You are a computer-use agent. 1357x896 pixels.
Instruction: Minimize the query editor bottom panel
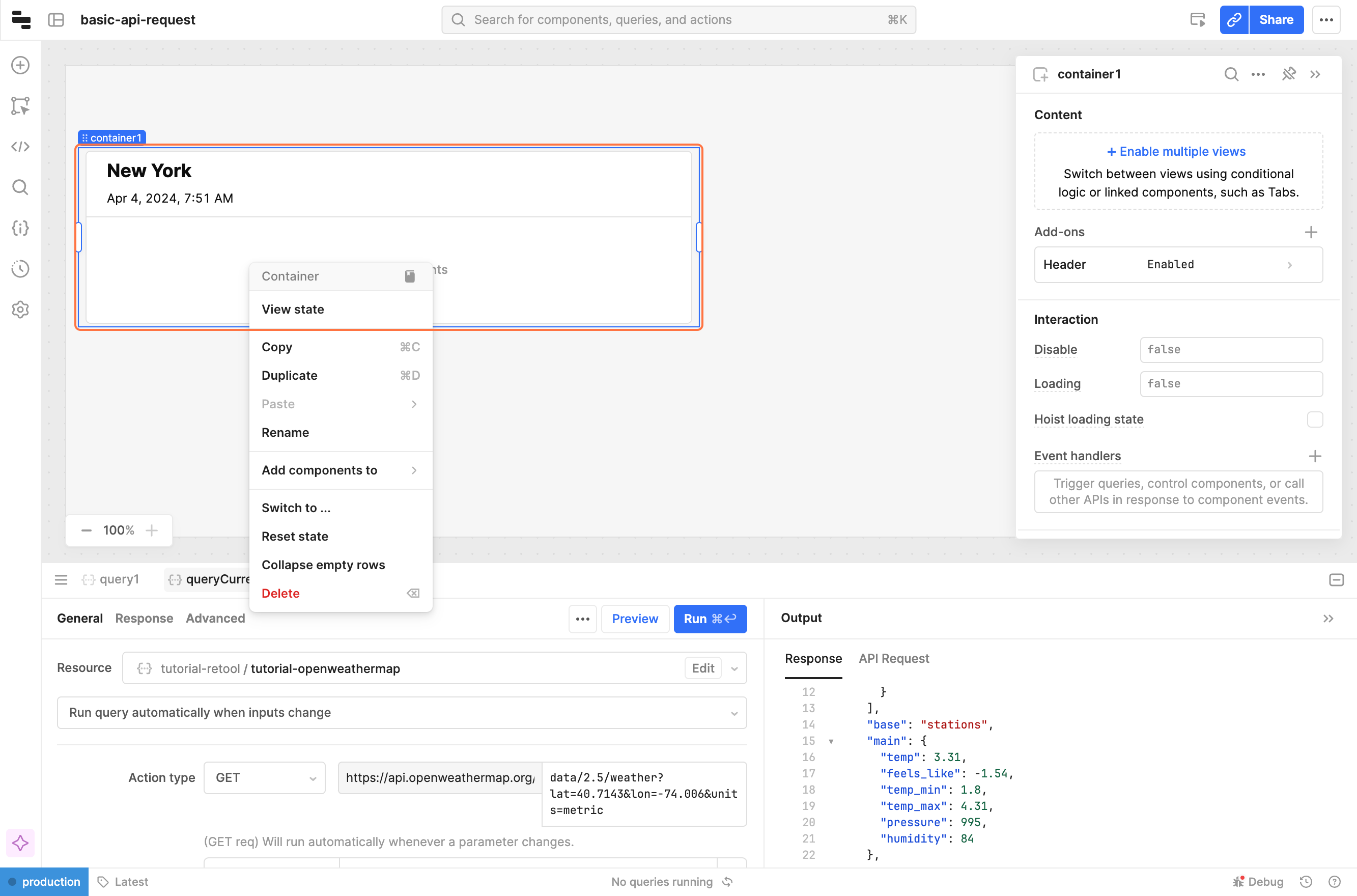click(x=1336, y=580)
